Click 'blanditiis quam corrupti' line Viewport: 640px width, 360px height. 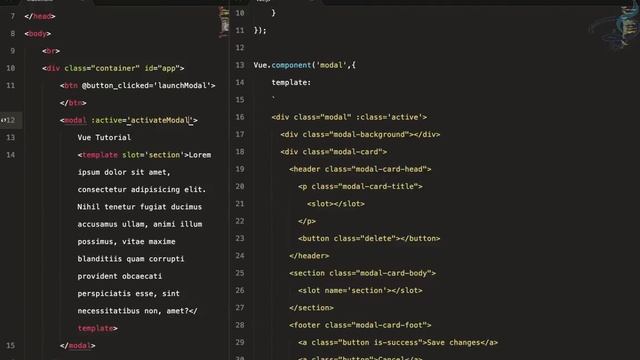[131, 259]
